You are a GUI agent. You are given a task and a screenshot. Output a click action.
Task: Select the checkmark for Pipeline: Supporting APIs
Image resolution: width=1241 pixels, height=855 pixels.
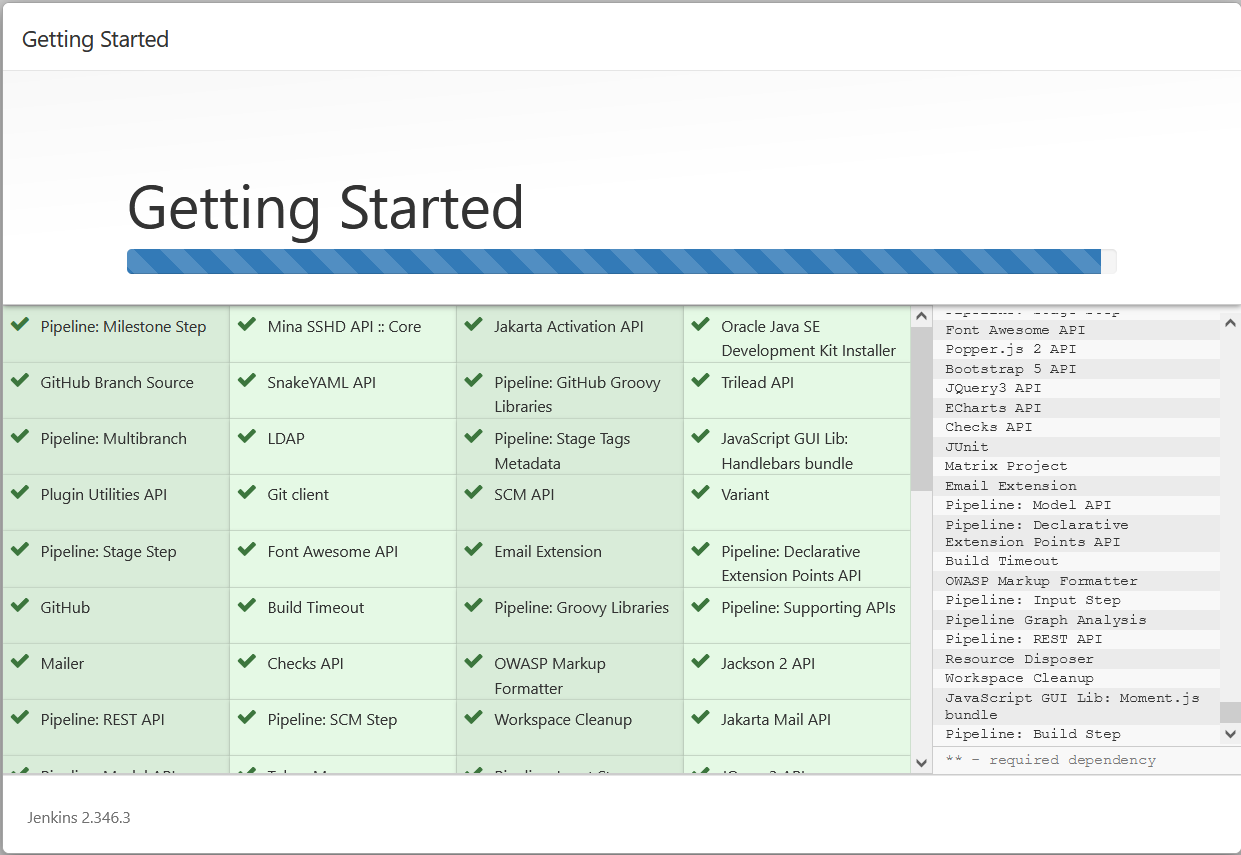click(701, 605)
